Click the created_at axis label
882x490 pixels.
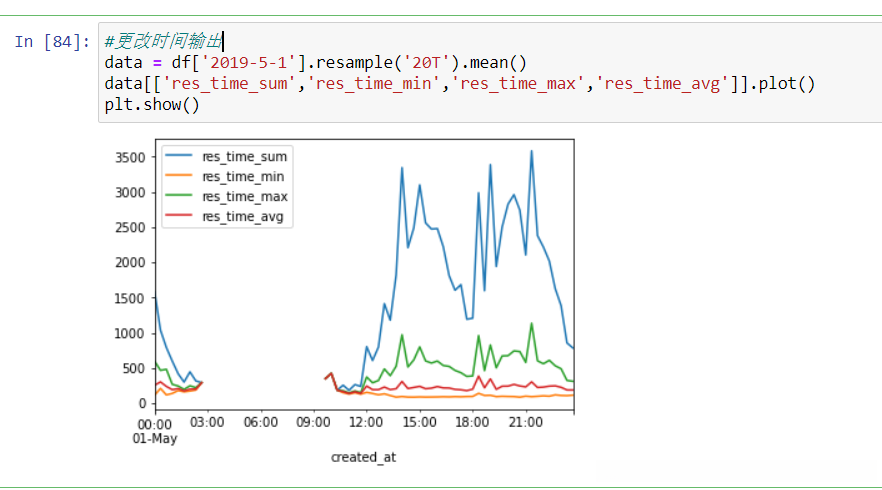pos(363,457)
